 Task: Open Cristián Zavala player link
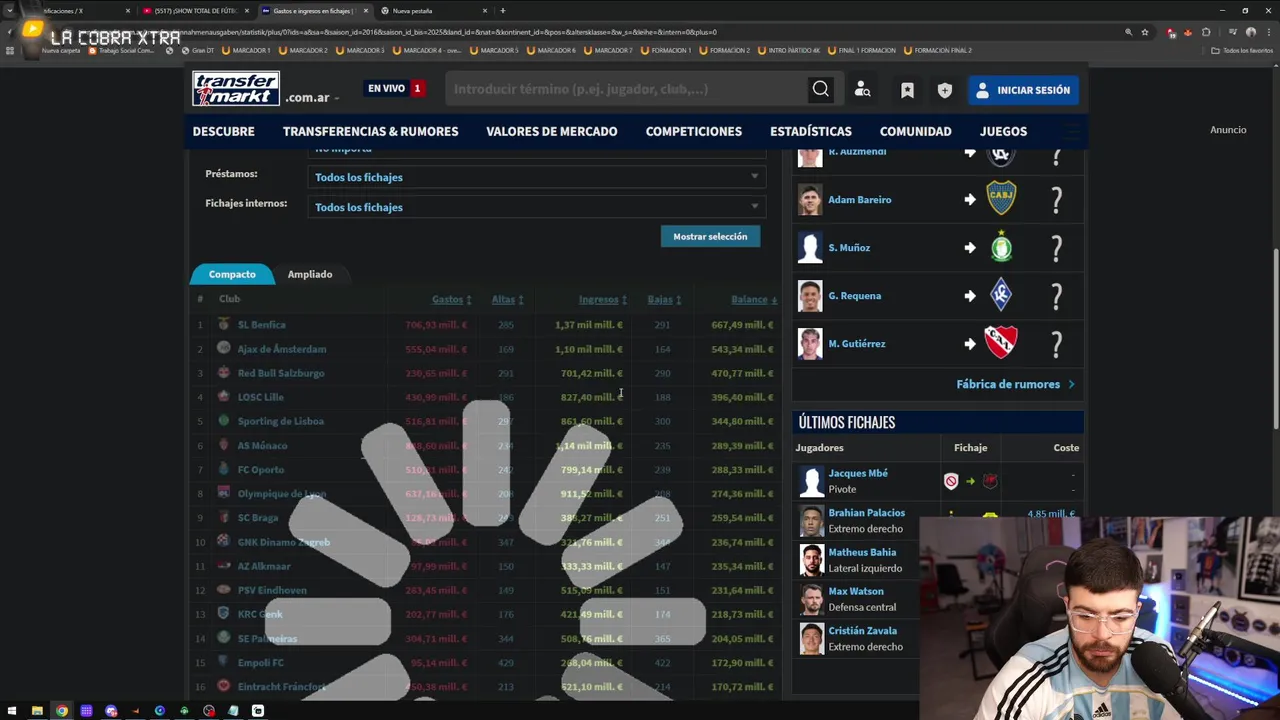point(862,630)
